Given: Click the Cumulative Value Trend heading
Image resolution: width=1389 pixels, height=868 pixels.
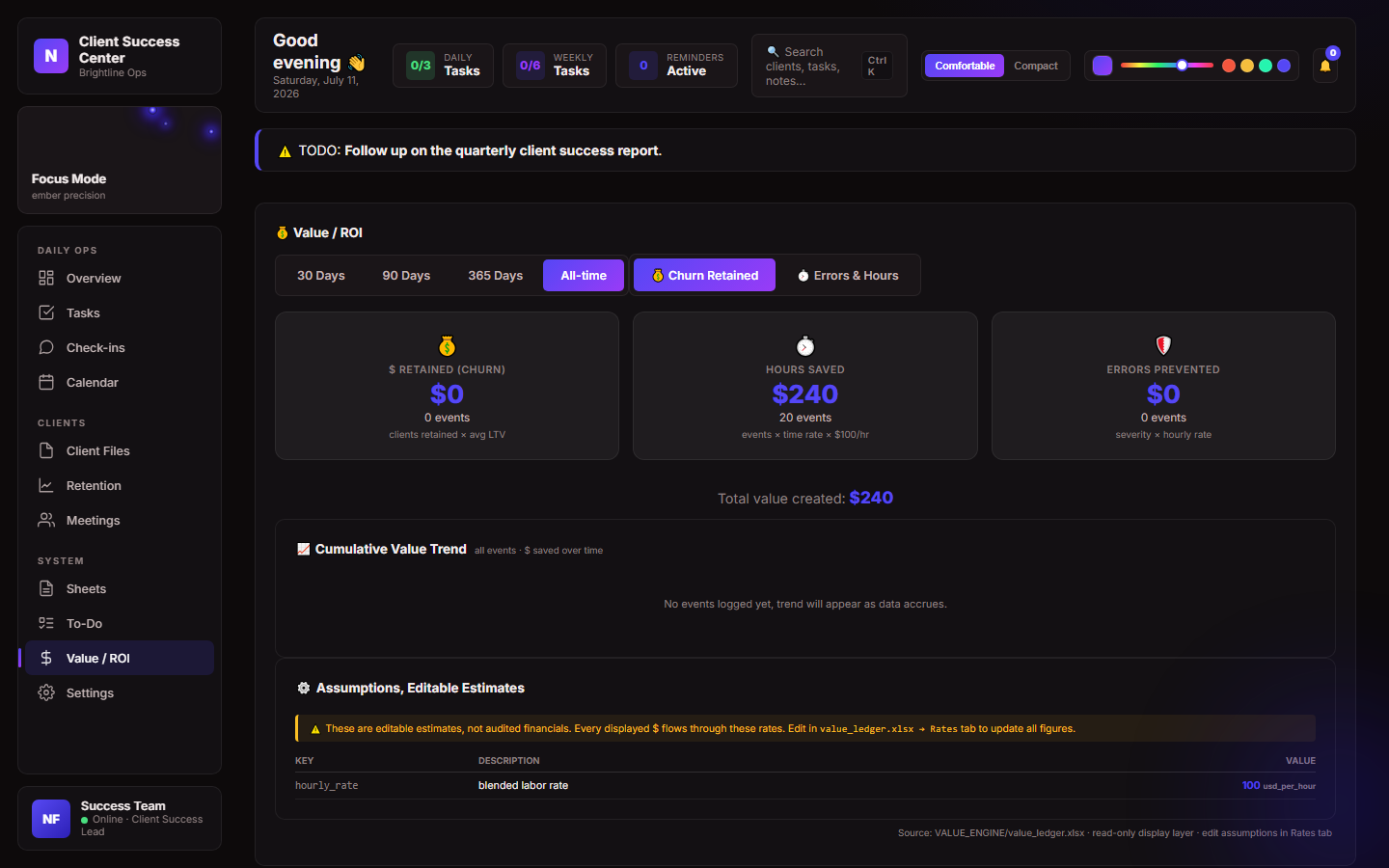Looking at the screenshot, I should click(x=391, y=549).
